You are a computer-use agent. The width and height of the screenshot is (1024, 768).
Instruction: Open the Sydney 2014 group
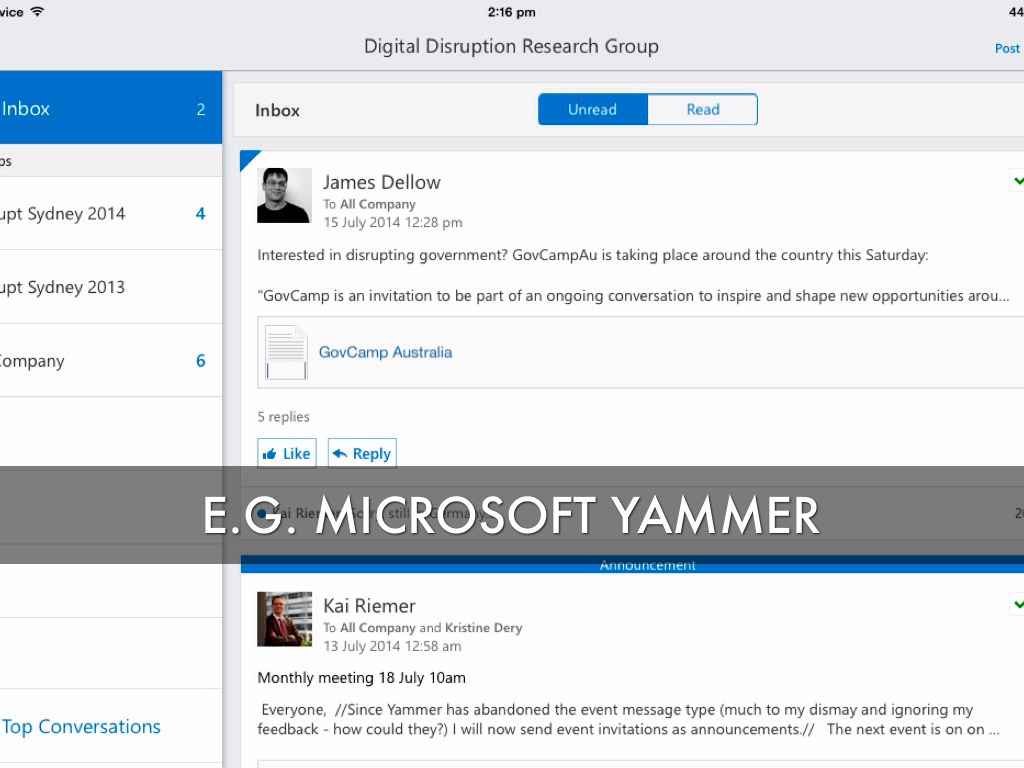pos(100,213)
